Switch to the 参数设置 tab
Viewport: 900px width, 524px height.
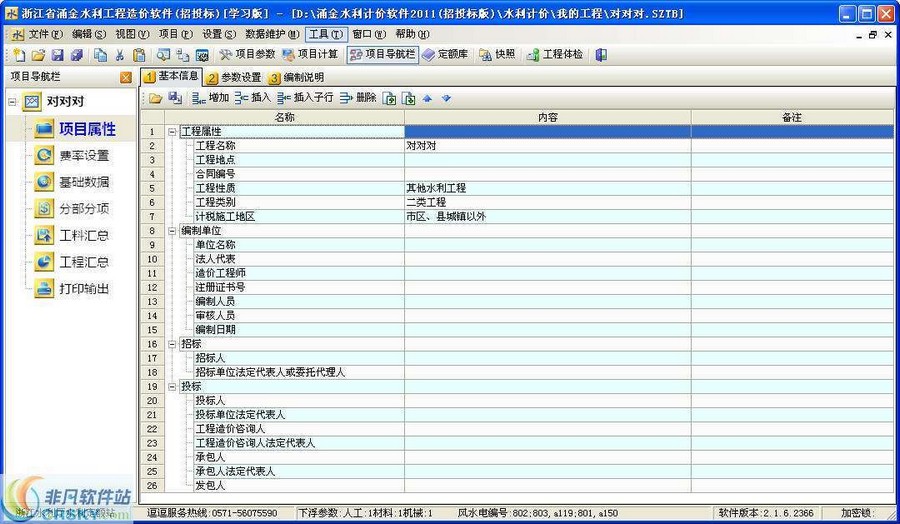pos(234,77)
